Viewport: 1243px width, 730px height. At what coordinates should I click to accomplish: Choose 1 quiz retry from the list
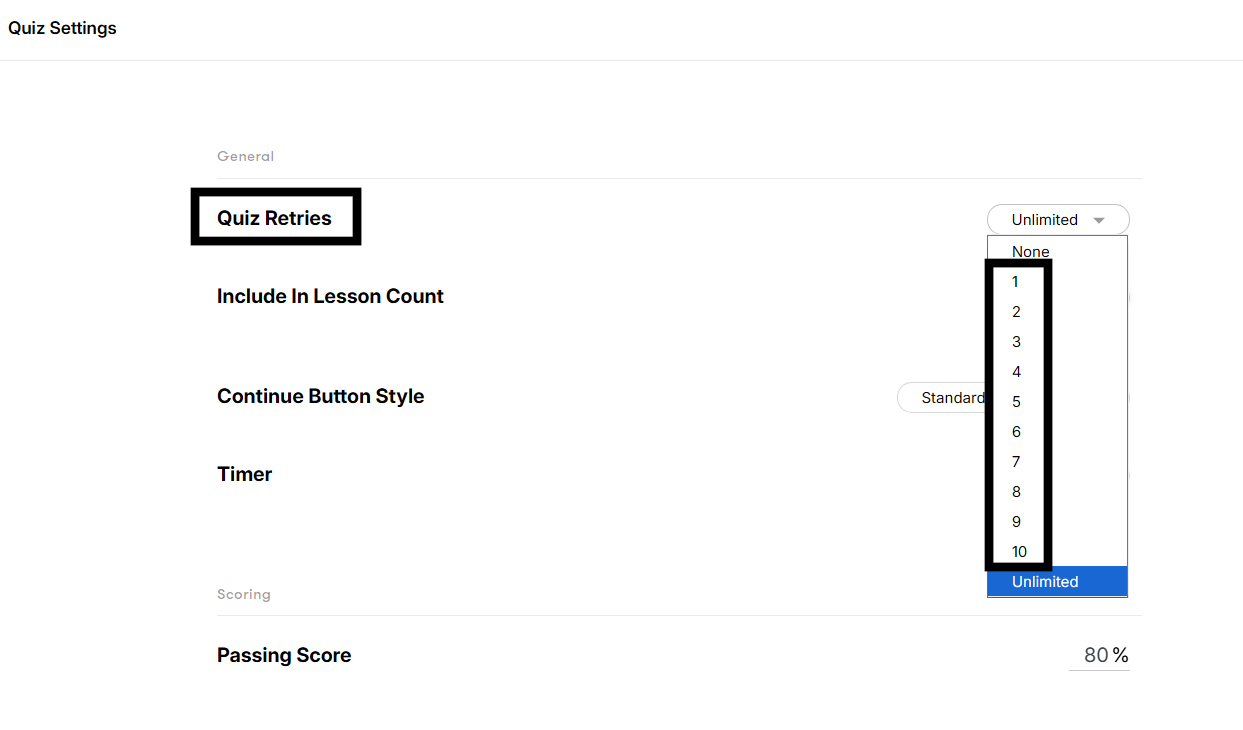(1016, 281)
